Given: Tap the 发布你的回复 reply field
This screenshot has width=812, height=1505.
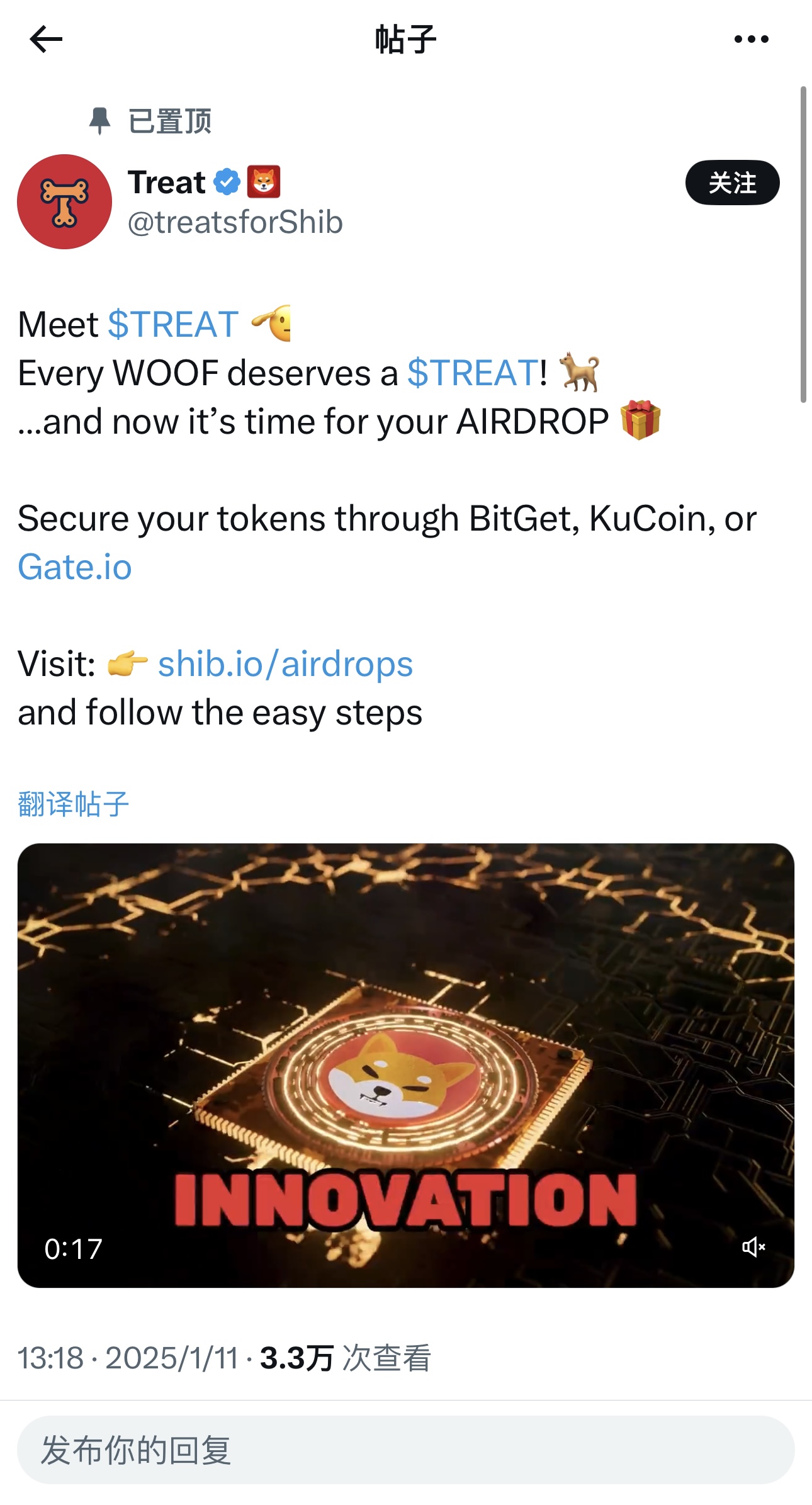Looking at the screenshot, I should click(x=406, y=1450).
